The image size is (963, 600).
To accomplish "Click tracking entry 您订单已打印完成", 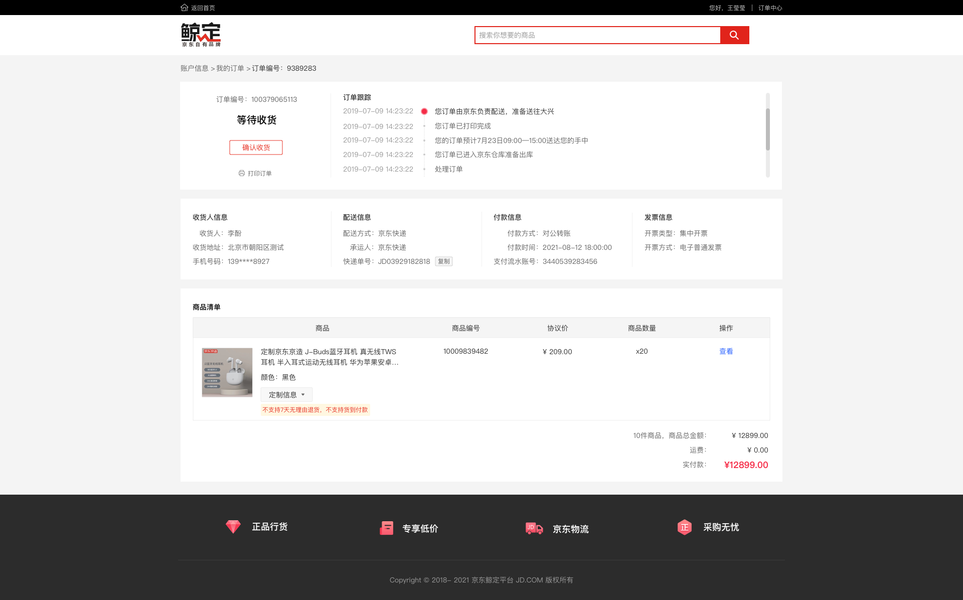I will pyautogui.click(x=462, y=126).
